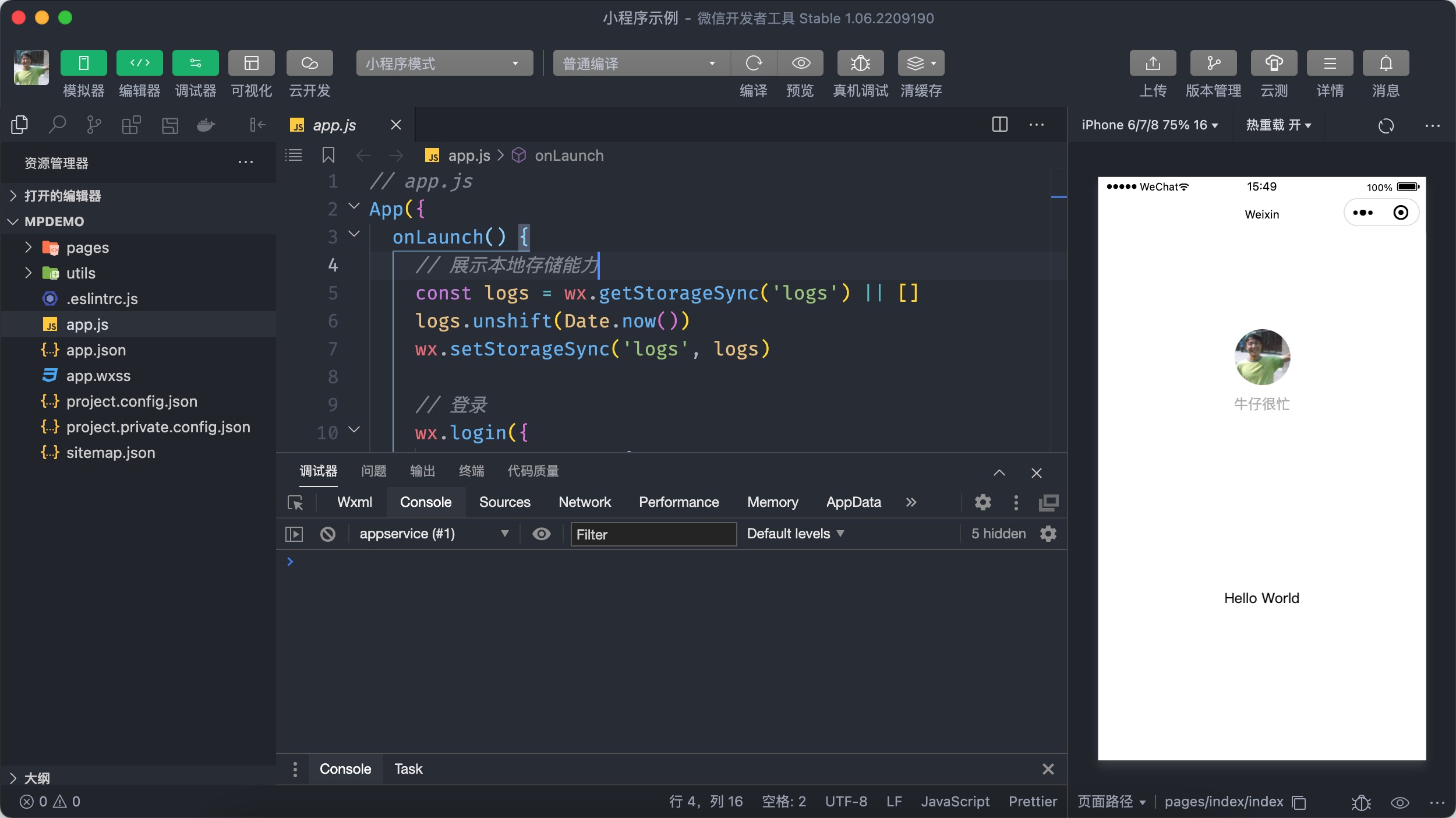Open the Docker whale icon in sidebar
Screen dimensions: 1456x818
click(206, 125)
